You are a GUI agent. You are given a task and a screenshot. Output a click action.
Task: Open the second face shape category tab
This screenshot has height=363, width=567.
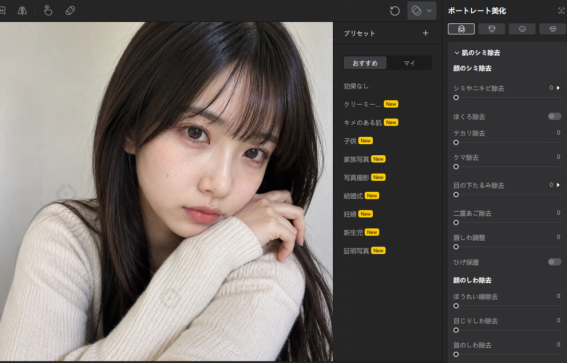(x=492, y=29)
